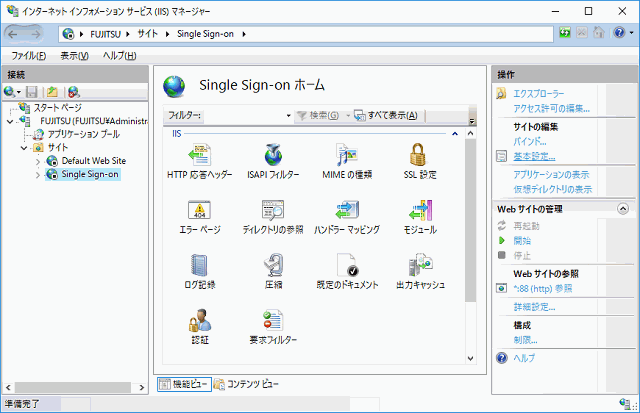Open ISAPI フィルター feature
640x413 pixels.
click(273, 161)
